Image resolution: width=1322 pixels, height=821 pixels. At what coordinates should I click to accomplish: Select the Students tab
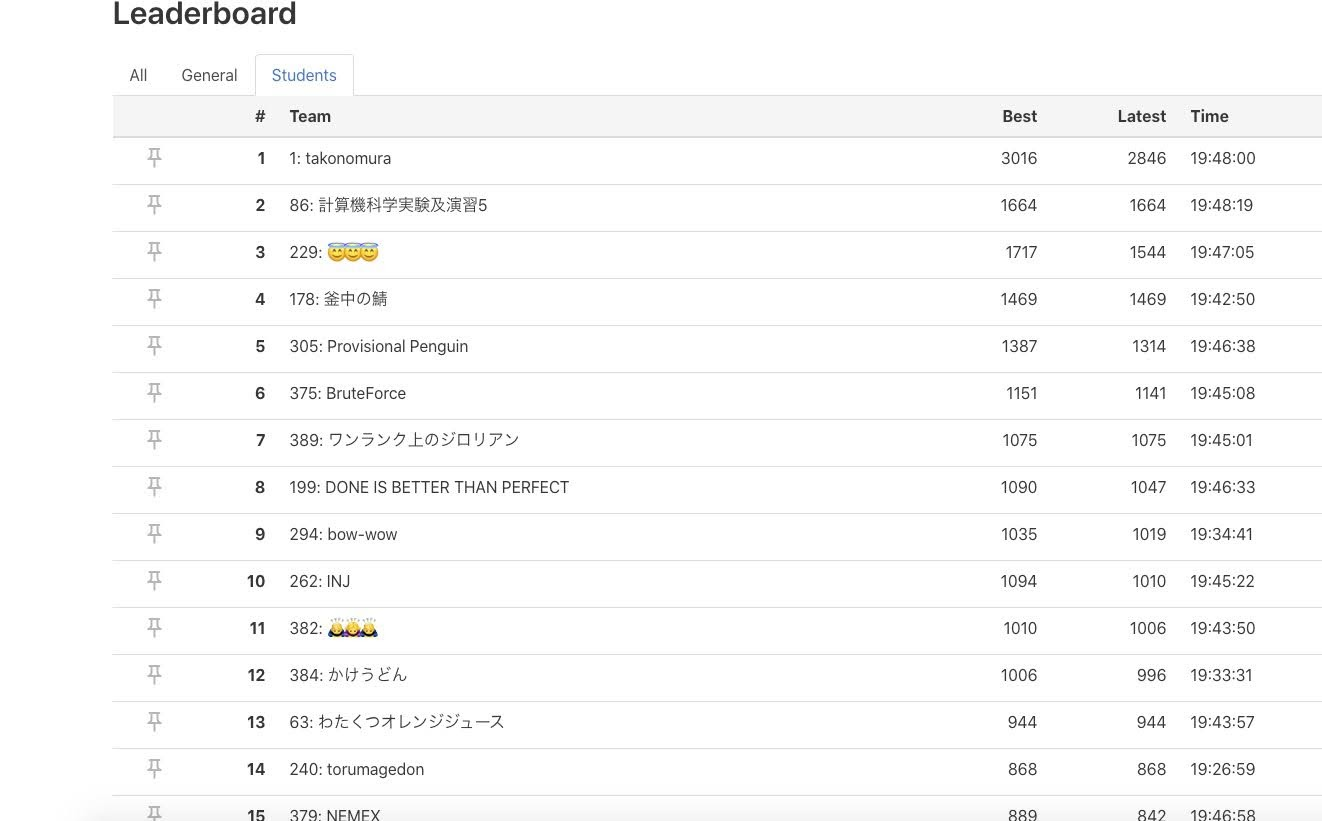304,75
